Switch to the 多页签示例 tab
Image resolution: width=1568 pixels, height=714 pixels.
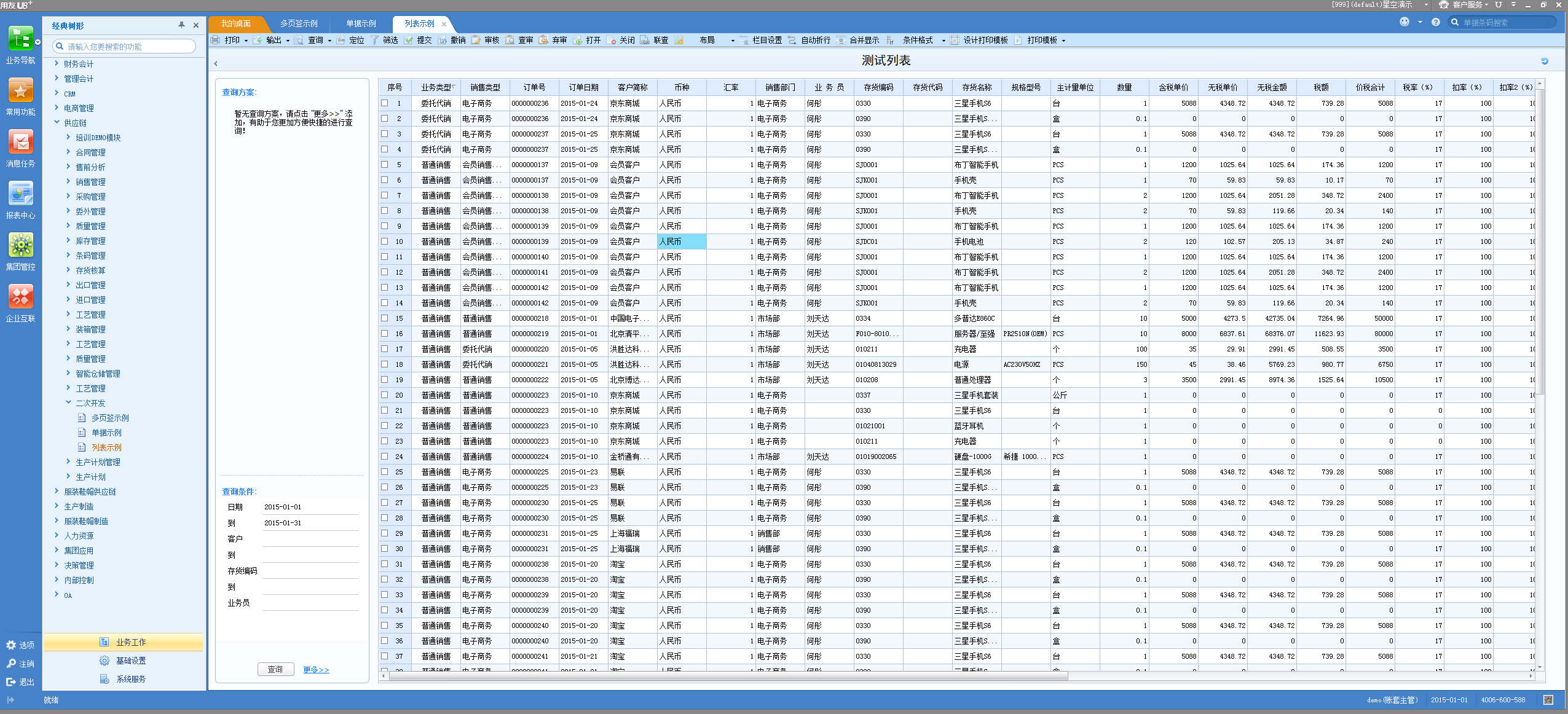[299, 24]
